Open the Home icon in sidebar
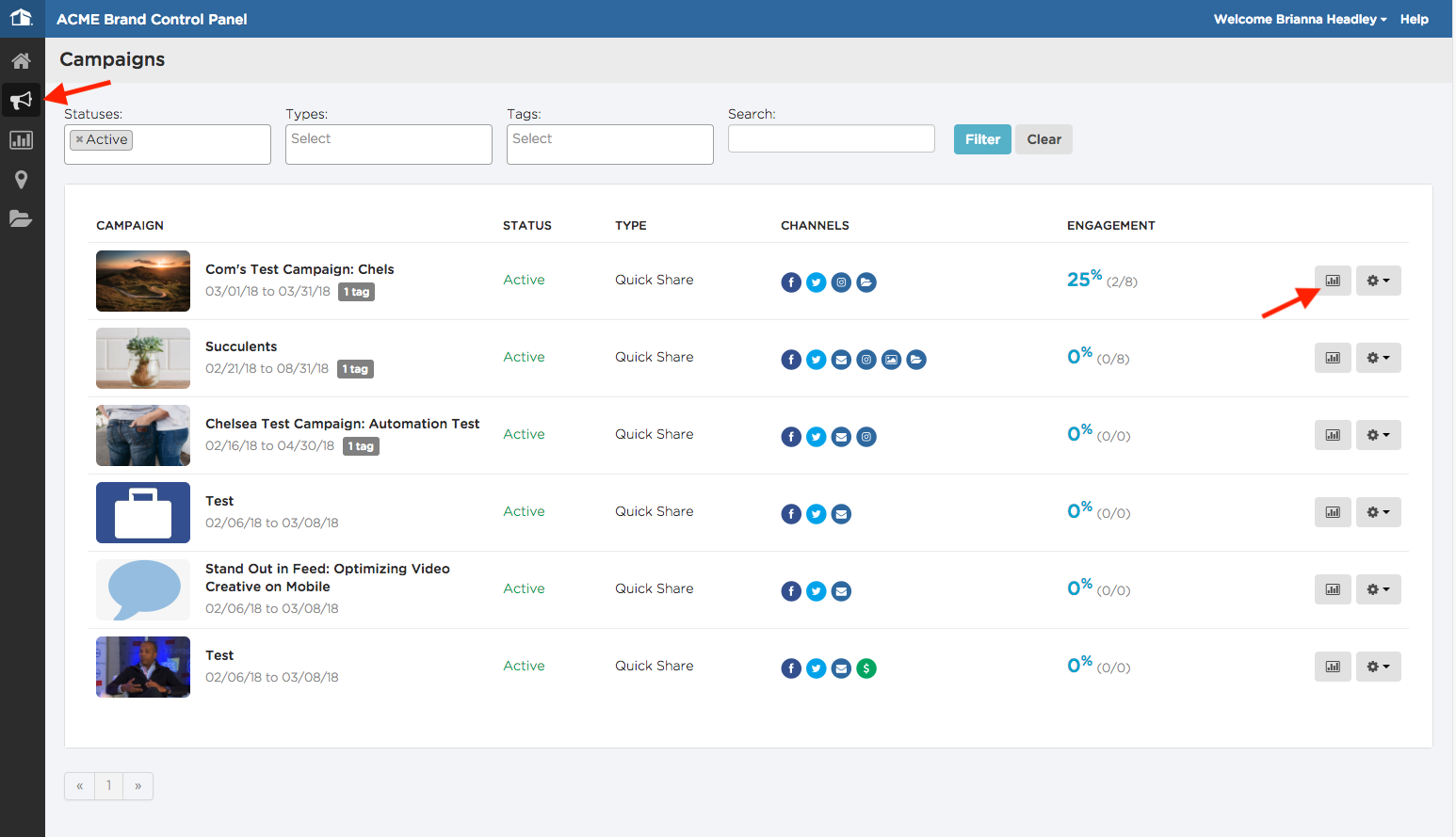The image size is (1456, 837). pyautogui.click(x=21, y=61)
